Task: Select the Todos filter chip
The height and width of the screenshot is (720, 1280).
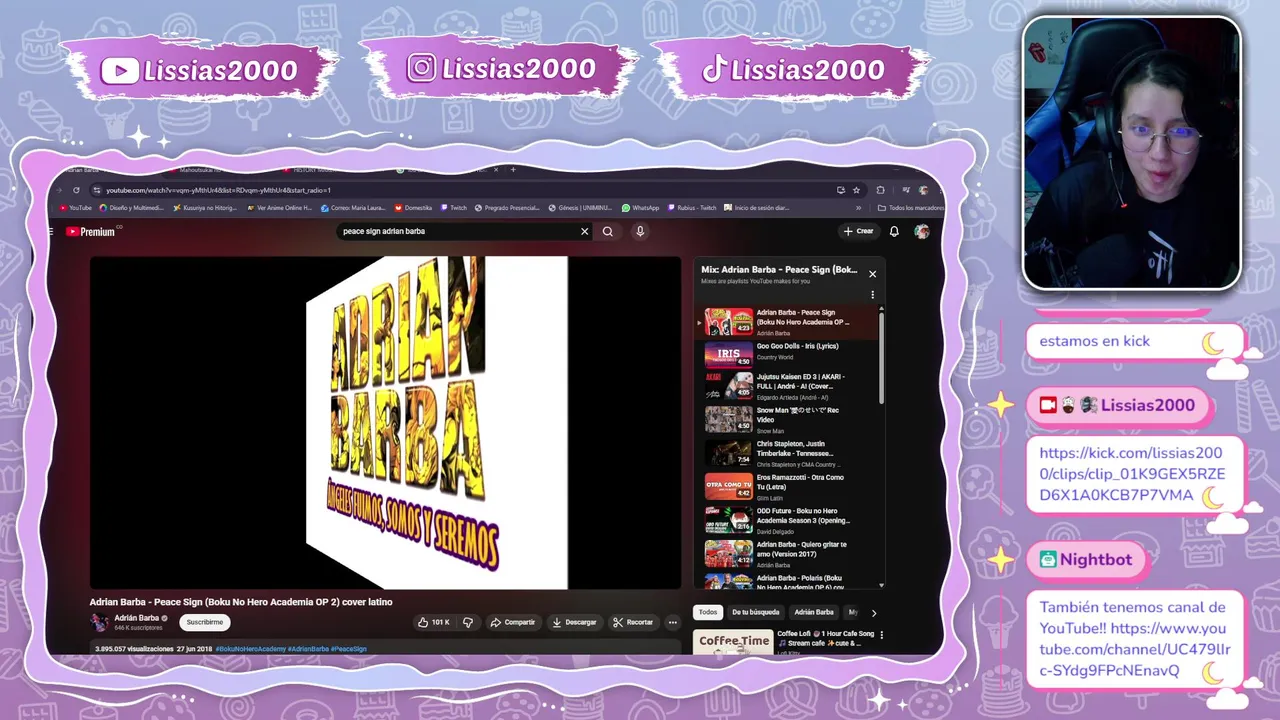Action: 708,612
